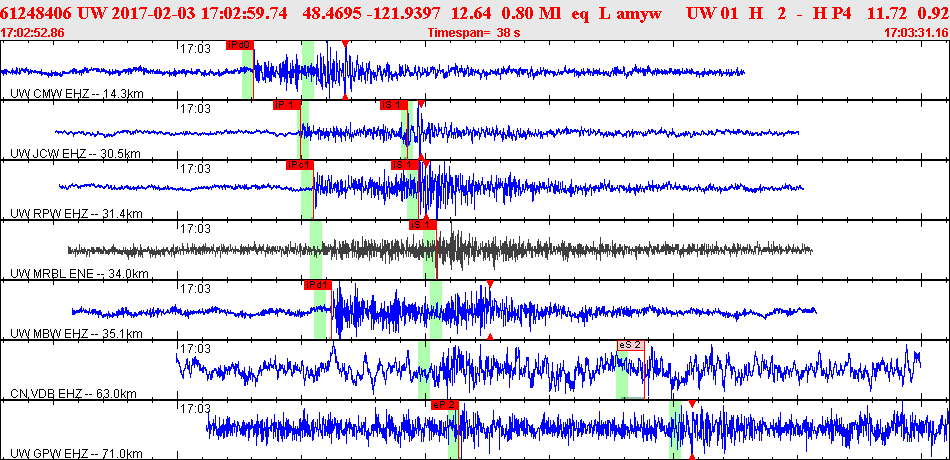Screen dimensions: 950x460
Task: Select the iPd1 pick flag on MBW trace
Action: [x=317, y=285]
